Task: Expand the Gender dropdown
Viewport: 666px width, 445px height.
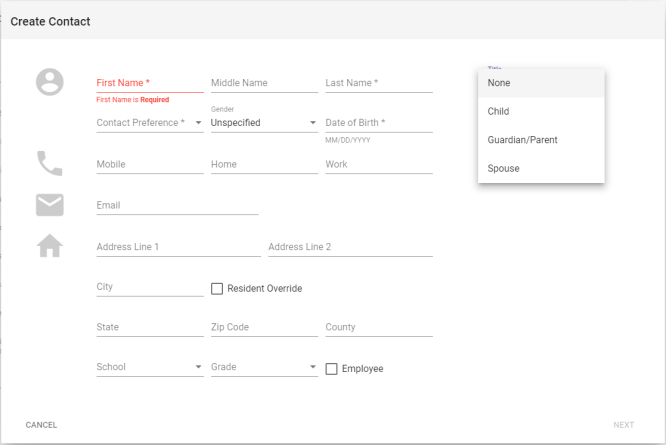Action: tap(264, 123)
